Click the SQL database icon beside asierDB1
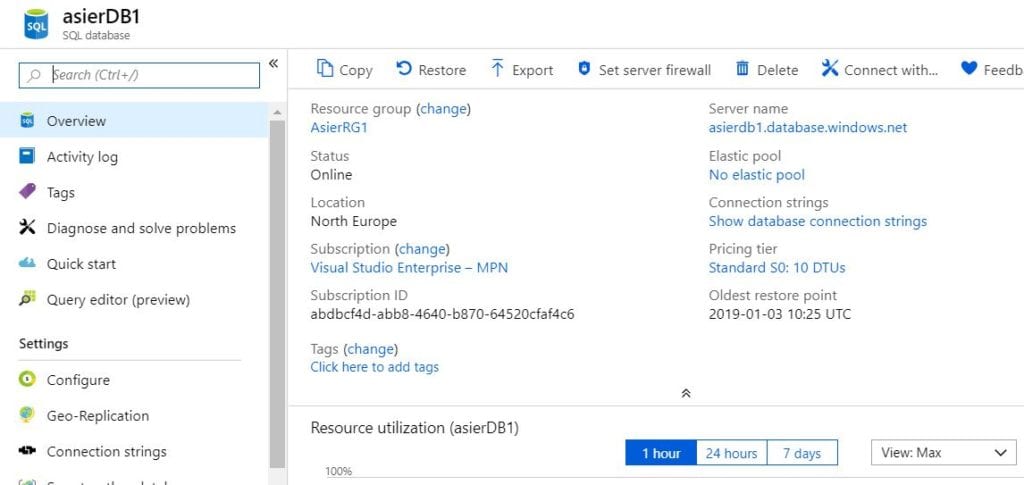The image size is (1024, 485). point(36,23)
